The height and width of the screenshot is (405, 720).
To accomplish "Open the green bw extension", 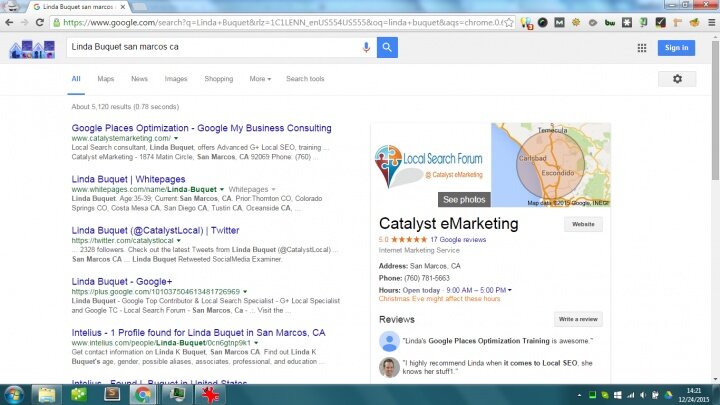I will [x=610, y=22].
